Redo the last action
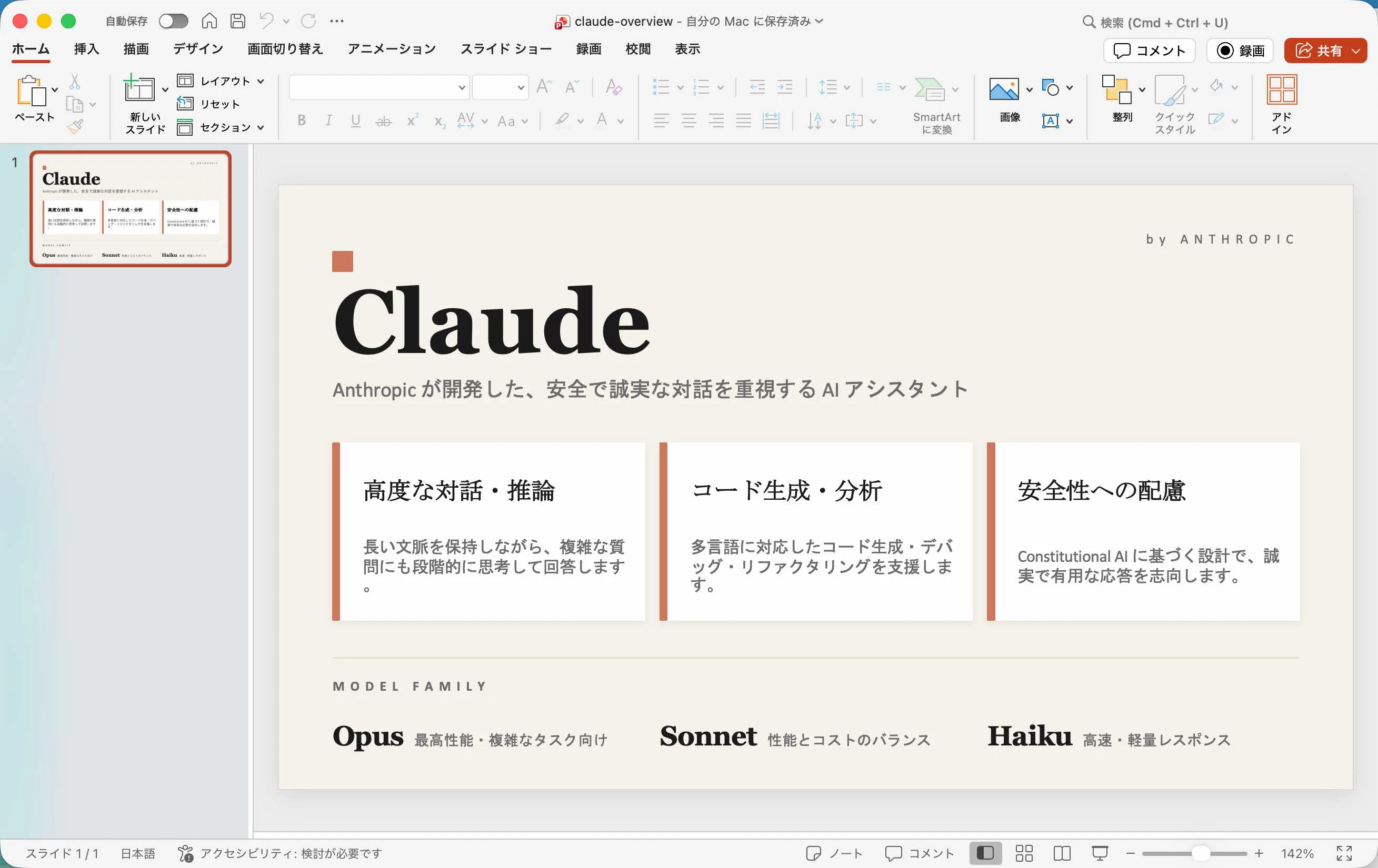The image size is (1378, 868). click(308, 21)
